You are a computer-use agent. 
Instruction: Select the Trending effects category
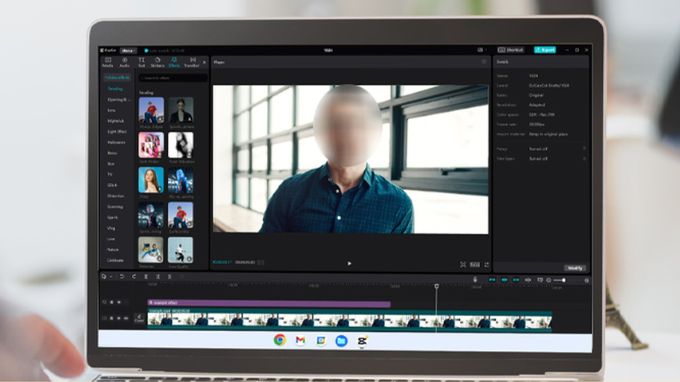click(115, 89)
